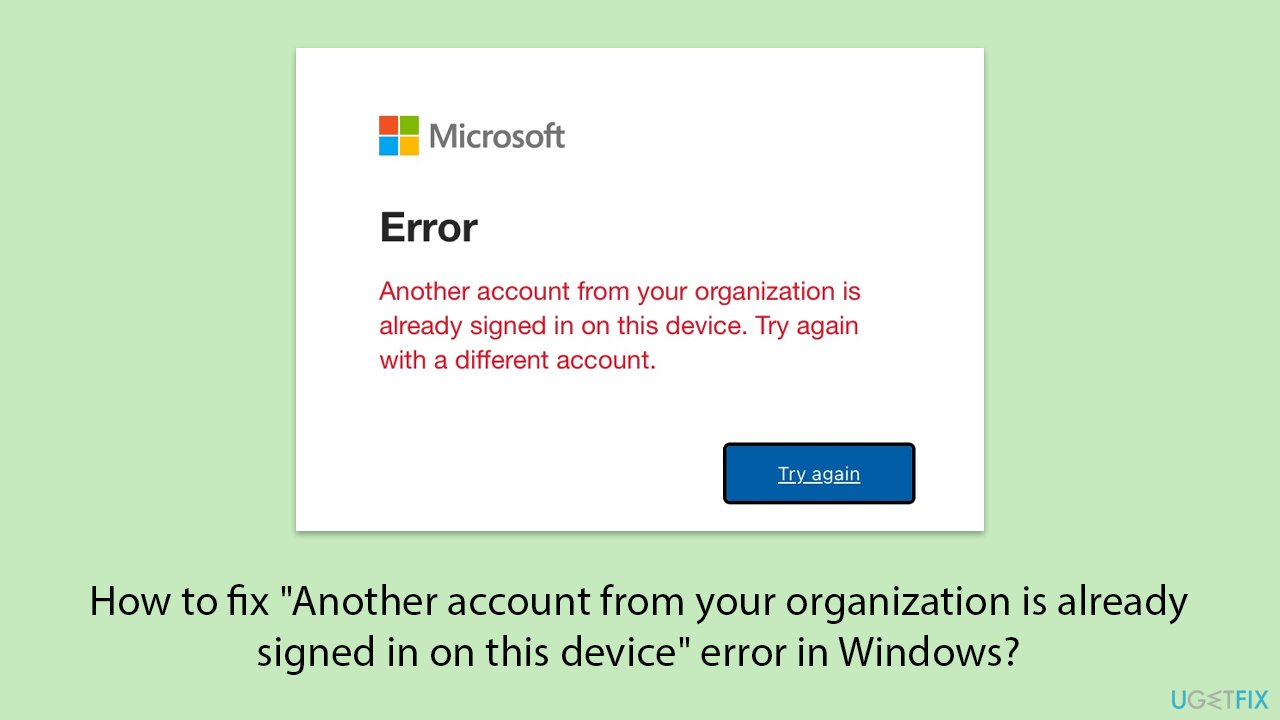Viewport: 1280px width, 720px height.
Task: Follow the underlined Try again link
Action: tap(819, 473)
